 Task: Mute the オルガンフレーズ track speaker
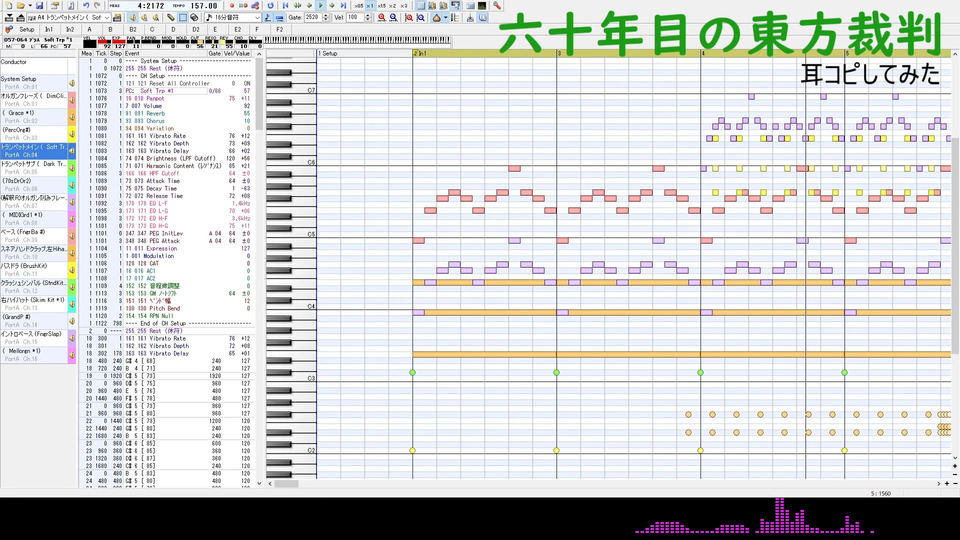pos(72,100)
